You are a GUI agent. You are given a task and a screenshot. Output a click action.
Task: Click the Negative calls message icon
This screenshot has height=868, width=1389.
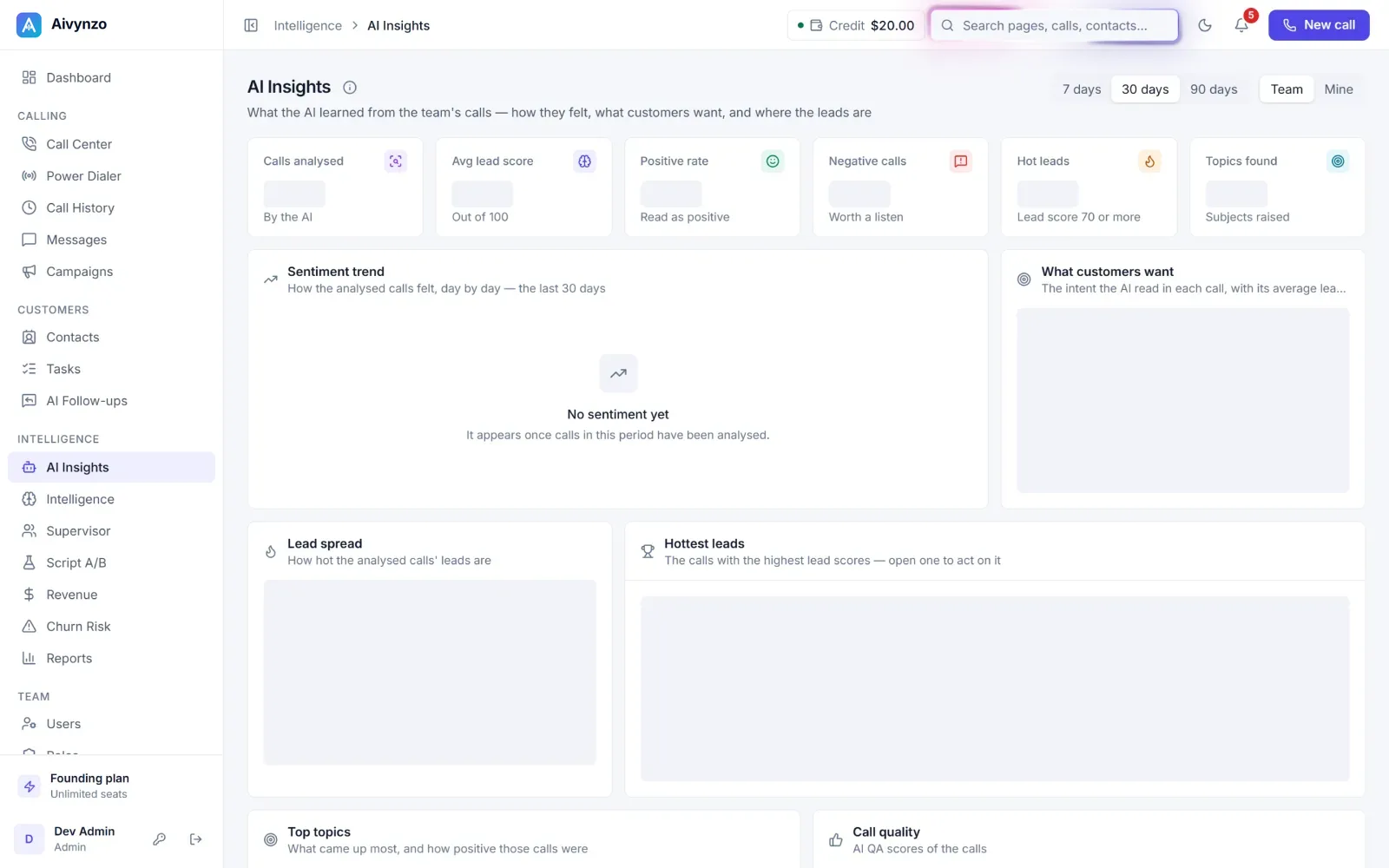point(961,161)
